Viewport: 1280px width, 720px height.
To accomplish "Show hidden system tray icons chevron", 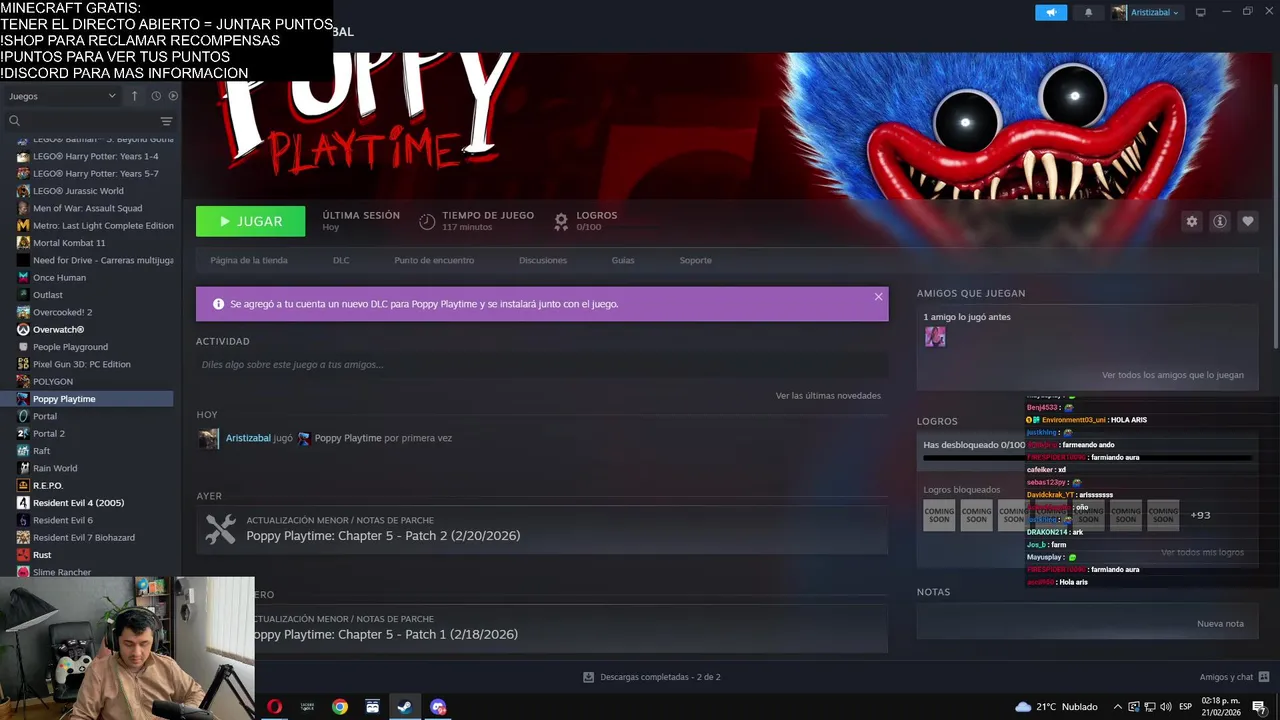I will tap(1118, 707).
